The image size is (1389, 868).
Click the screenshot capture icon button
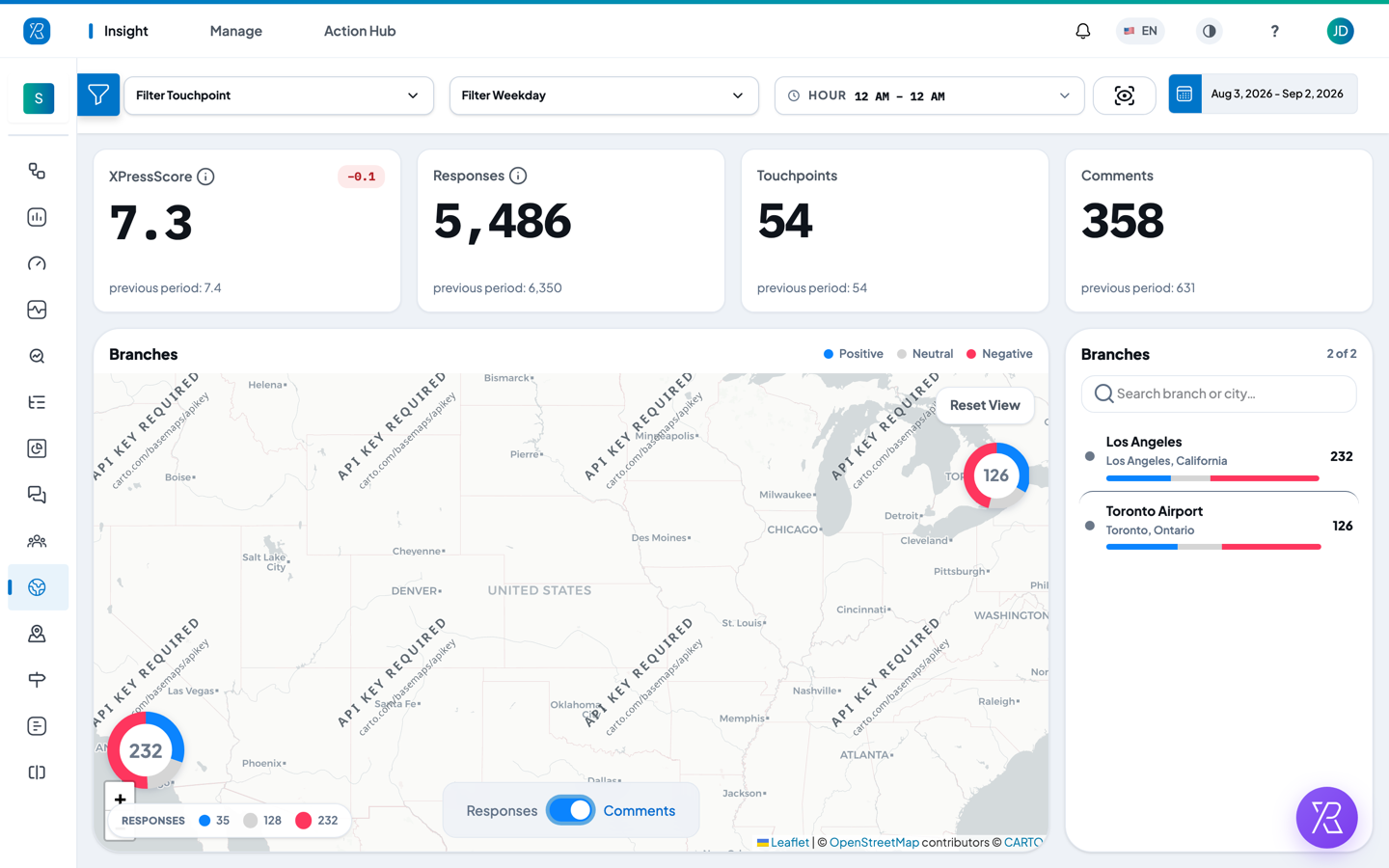pos(1124,95)
